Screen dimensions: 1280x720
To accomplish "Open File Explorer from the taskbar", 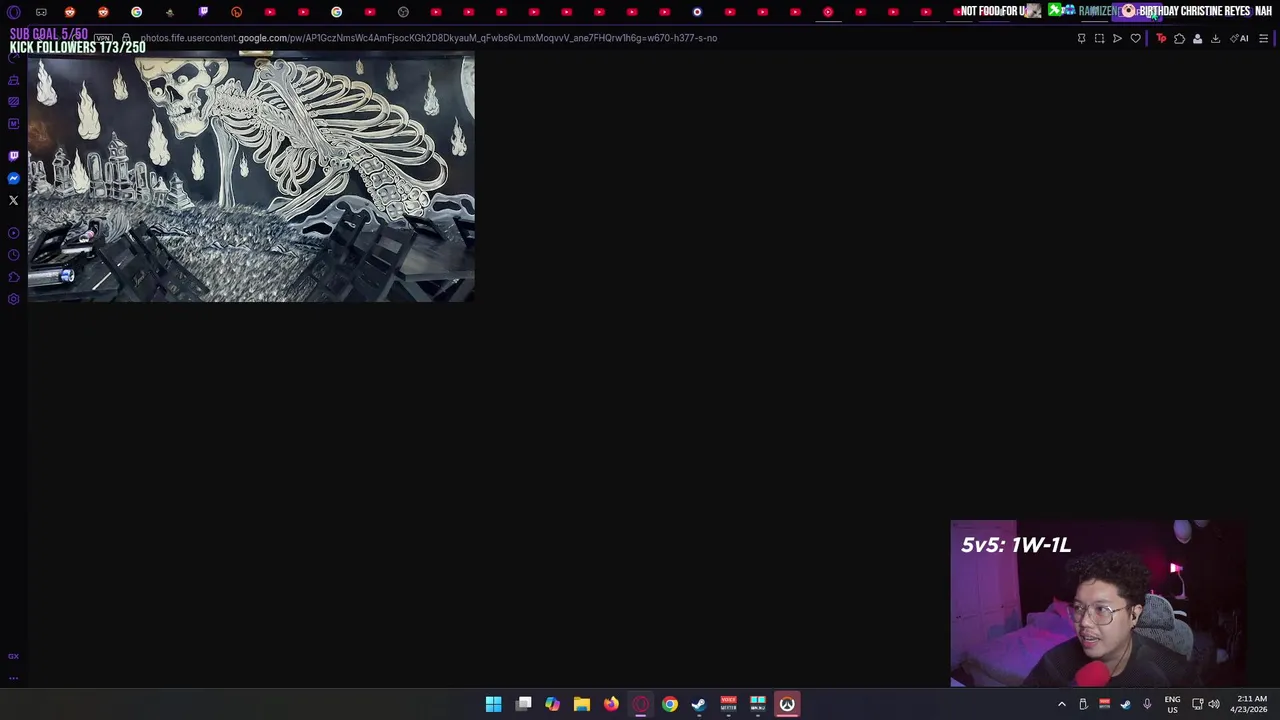I will point(581,704).
